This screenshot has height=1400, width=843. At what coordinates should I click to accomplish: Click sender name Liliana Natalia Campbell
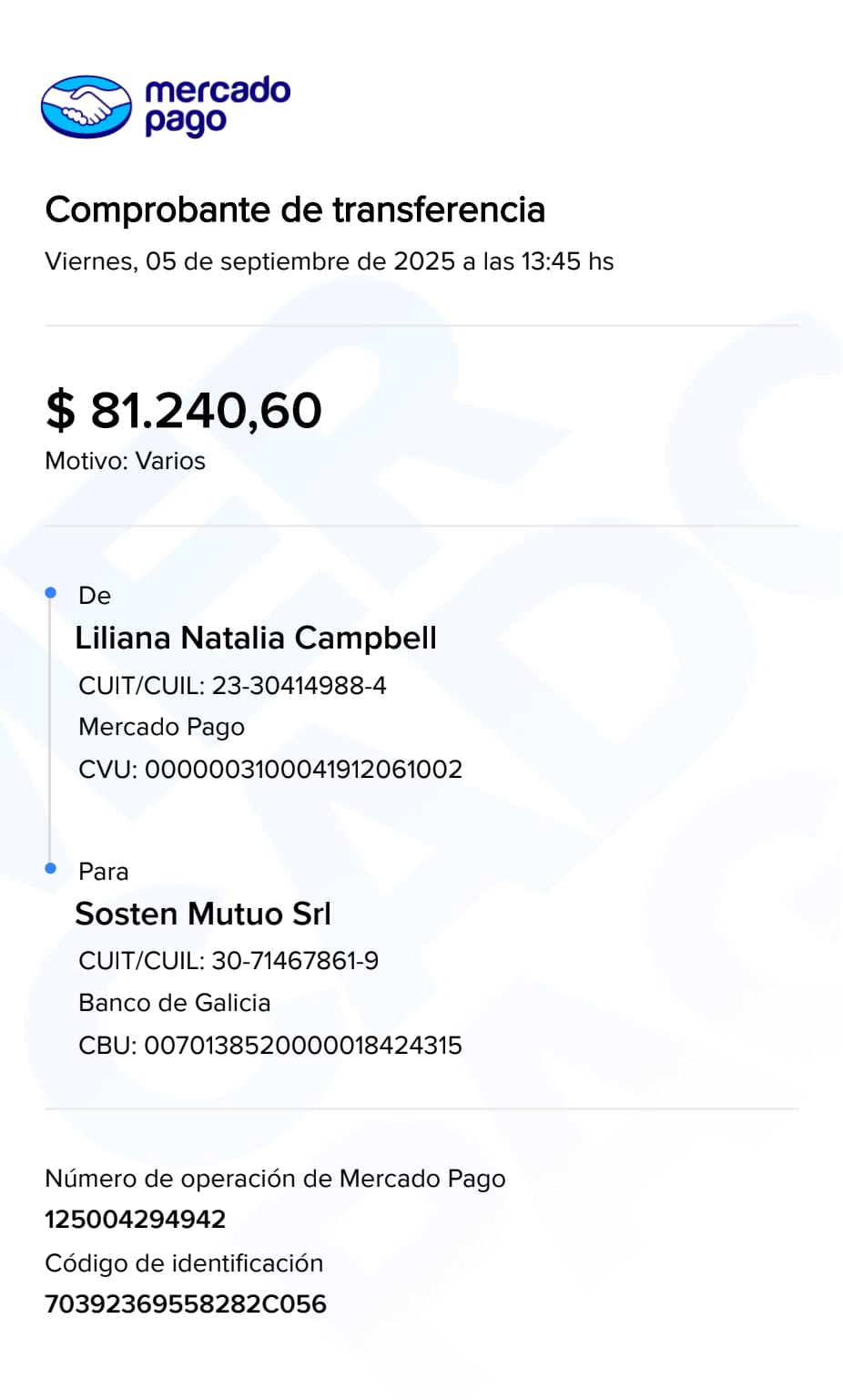coord(256,638)
